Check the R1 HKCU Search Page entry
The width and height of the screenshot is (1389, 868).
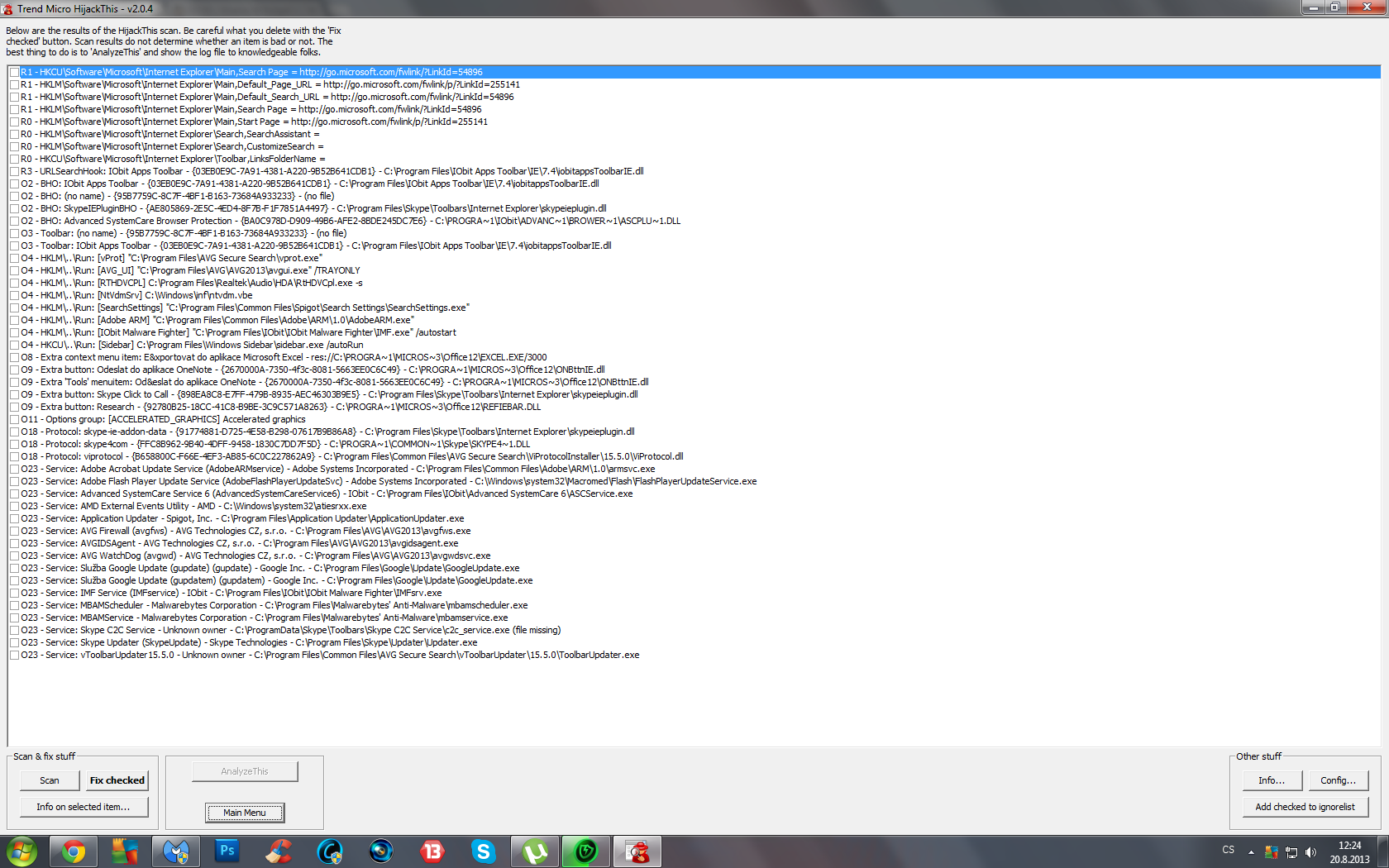pyautogui.click(x=15, y=73)
